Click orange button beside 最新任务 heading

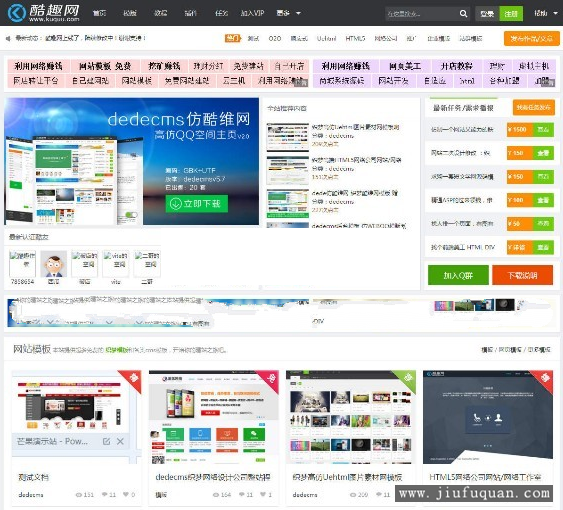click(534, 107)
